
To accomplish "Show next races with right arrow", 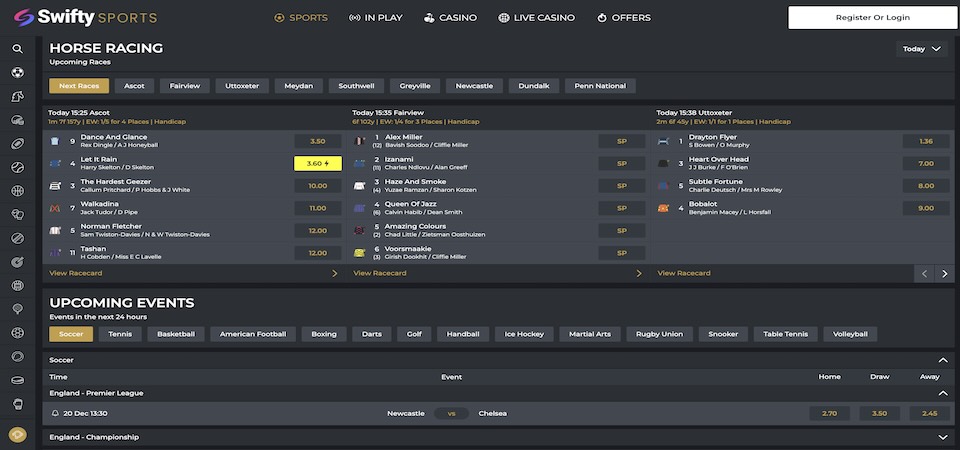I will 945,274.
